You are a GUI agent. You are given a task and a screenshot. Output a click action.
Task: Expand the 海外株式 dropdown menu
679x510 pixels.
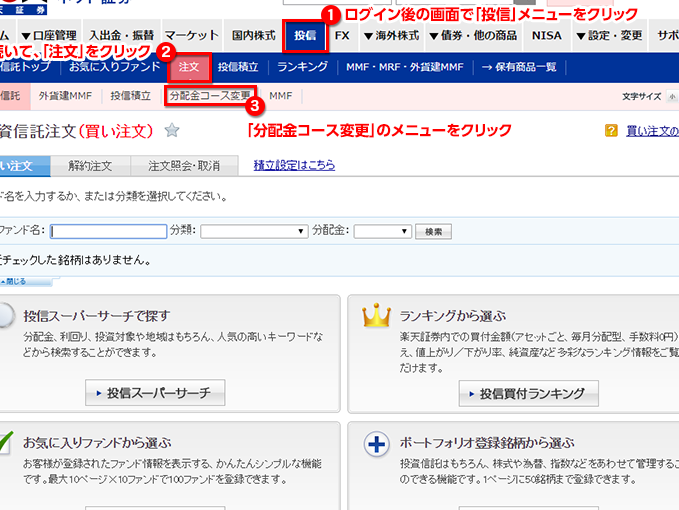coord(391,36)
